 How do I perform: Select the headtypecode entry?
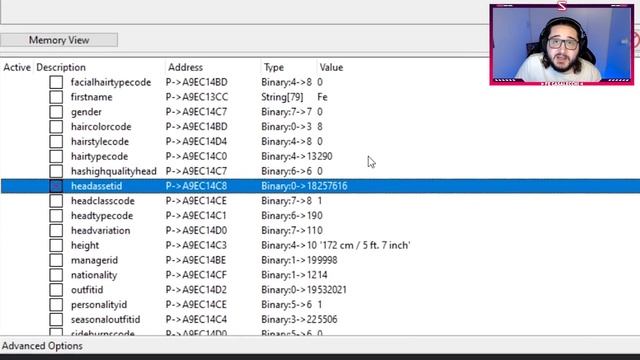pos(102,216)
